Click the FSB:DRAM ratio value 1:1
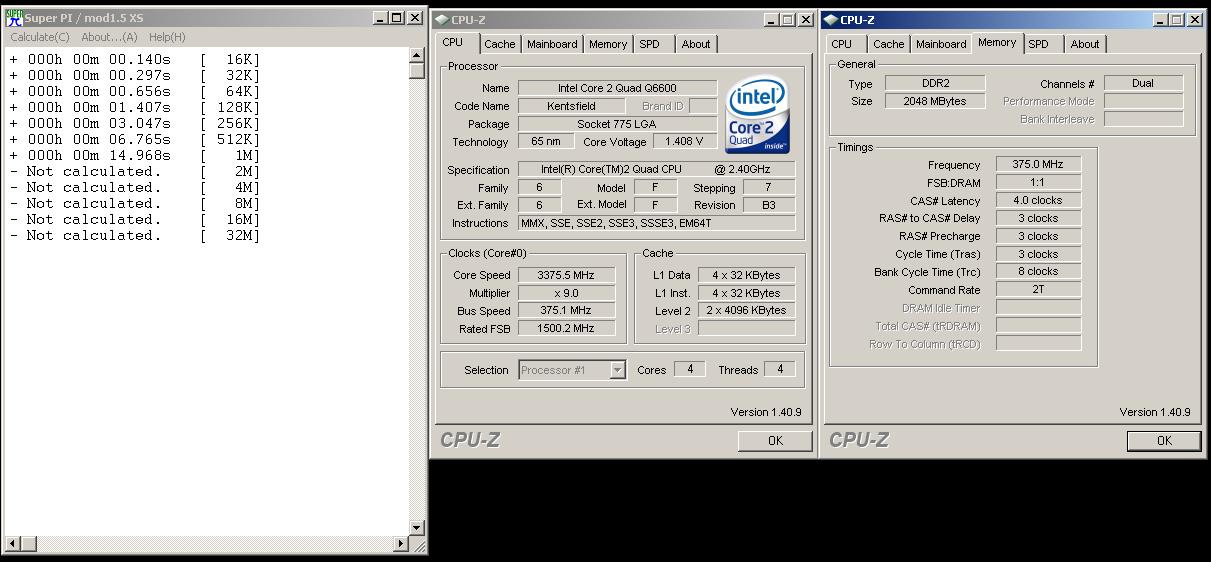This screenshot has height=562, width=1211. [1038, 182]
